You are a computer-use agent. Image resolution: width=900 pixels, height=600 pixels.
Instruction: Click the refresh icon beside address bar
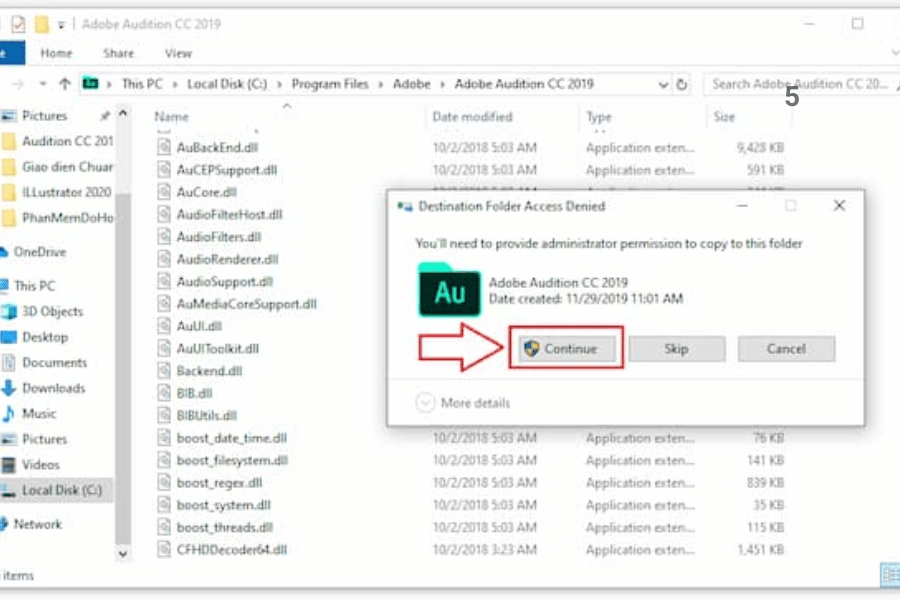pyautogui.click(x=682, y=85)
